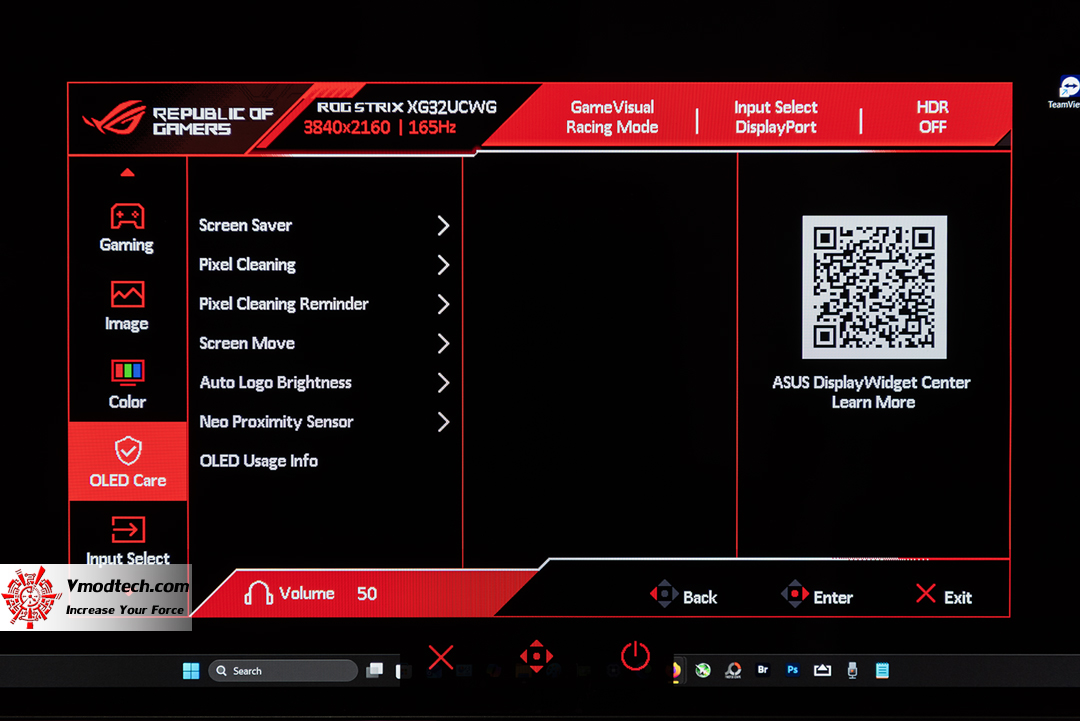
Task: Open the Xbox icon on the taskbar
Action: (x=703, y=670)
